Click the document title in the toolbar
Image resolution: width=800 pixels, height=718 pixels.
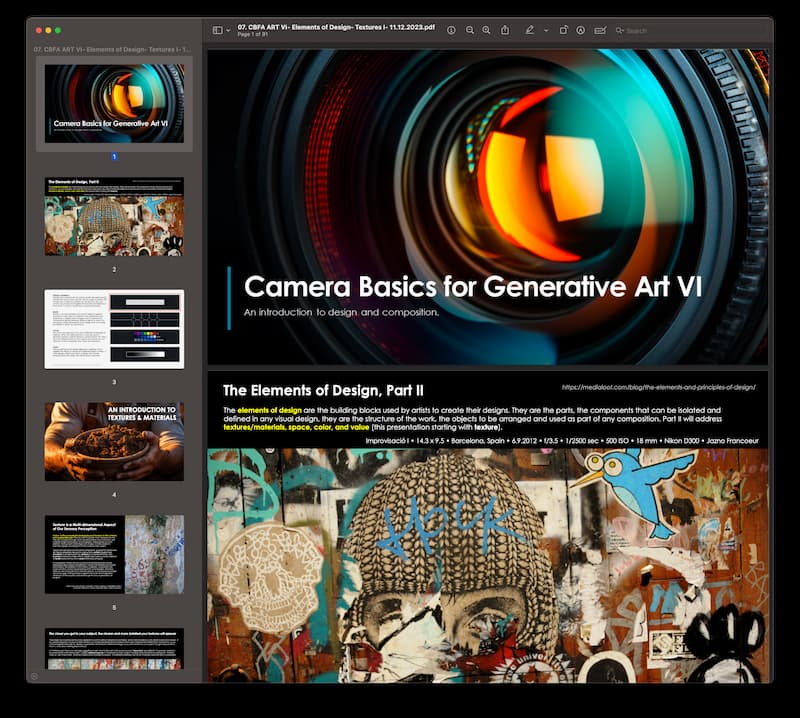336,26
